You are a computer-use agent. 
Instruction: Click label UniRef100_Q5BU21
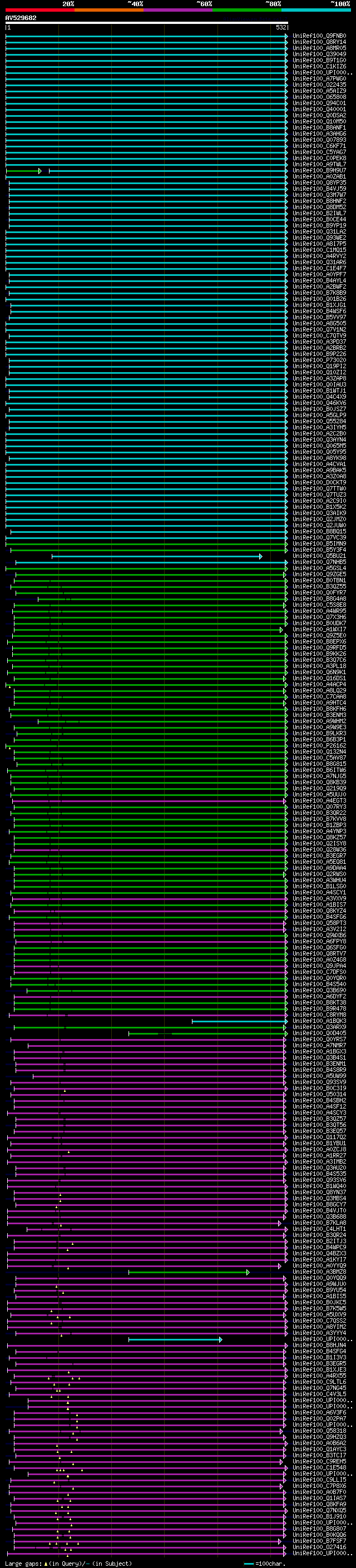(319, 556)
